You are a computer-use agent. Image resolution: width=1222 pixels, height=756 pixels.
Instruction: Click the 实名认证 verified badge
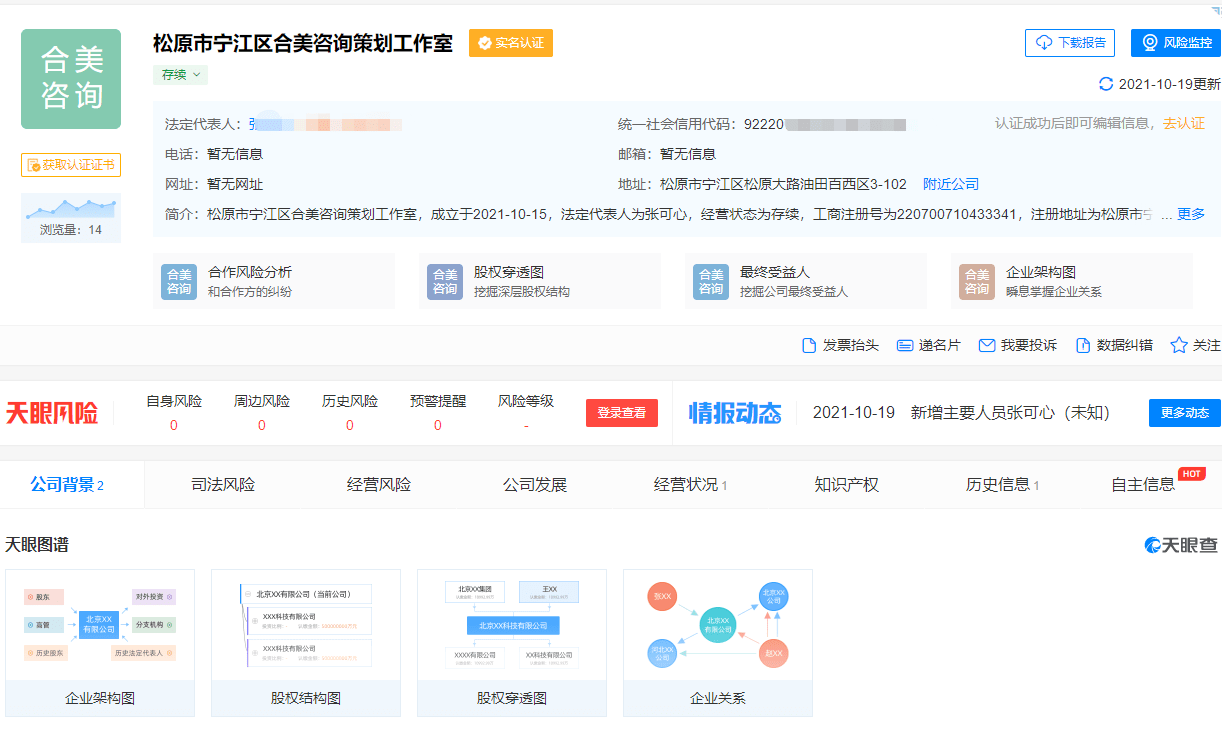tap(510, 43)
